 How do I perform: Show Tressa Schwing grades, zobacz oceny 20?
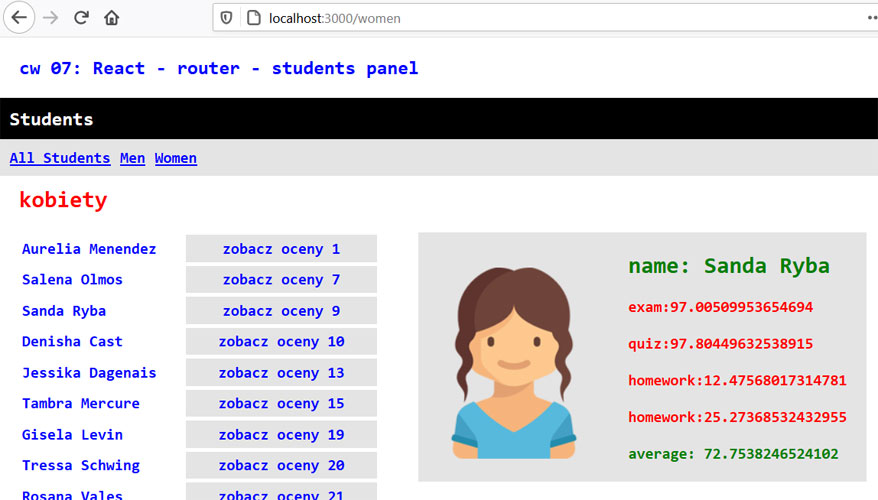click(x=281, y=466)
